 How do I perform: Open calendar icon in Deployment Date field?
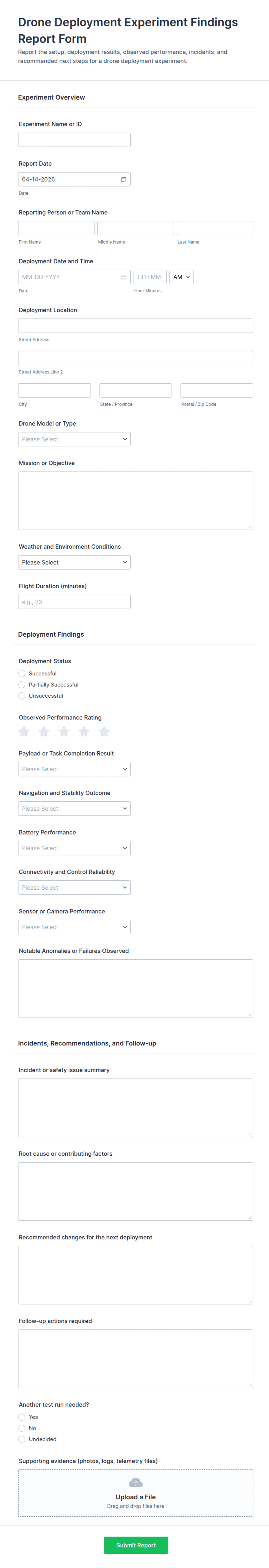tap(124, 277)
